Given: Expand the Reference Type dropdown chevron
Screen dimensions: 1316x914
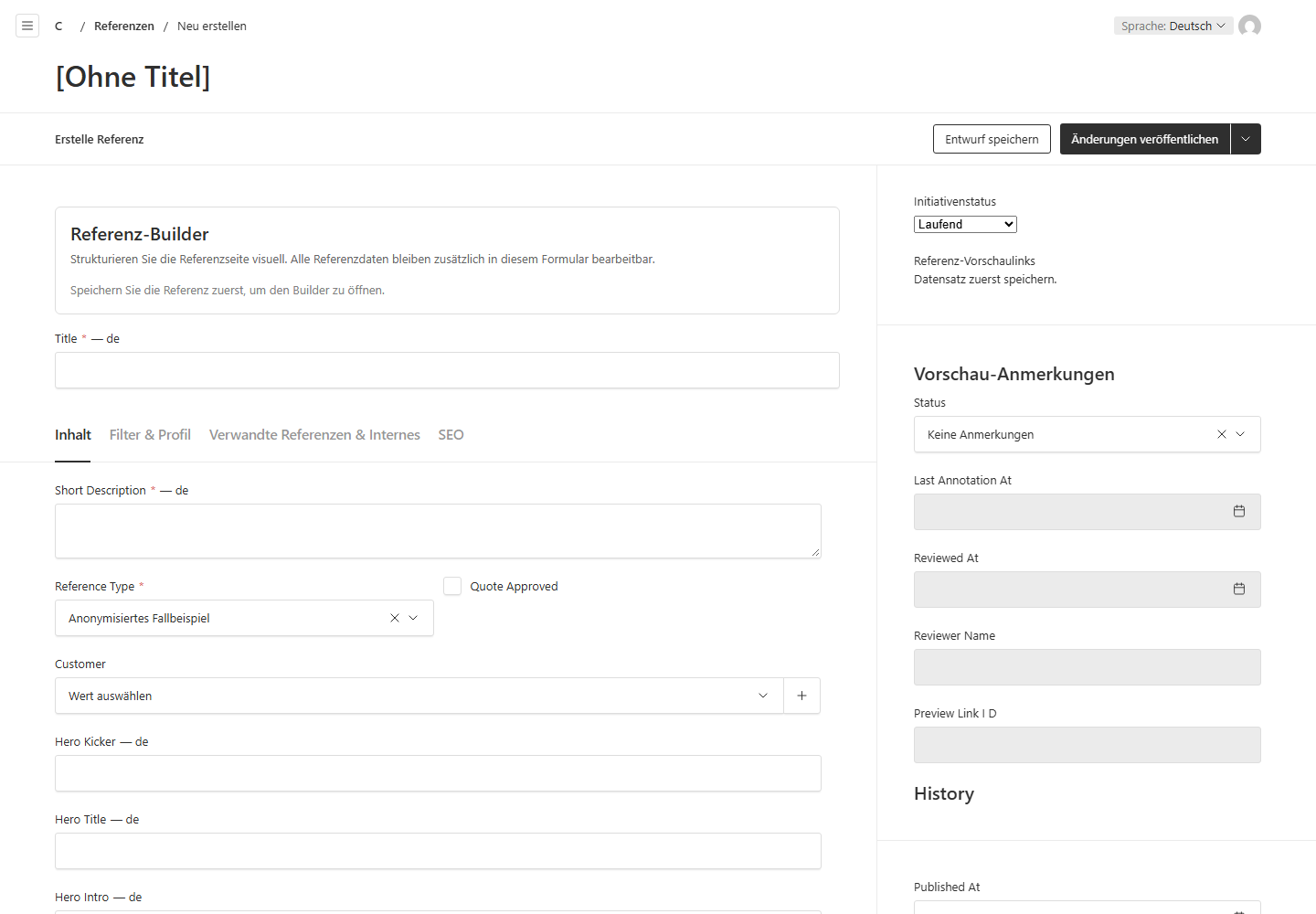Looking at the screenshot, I should [413, 618].
